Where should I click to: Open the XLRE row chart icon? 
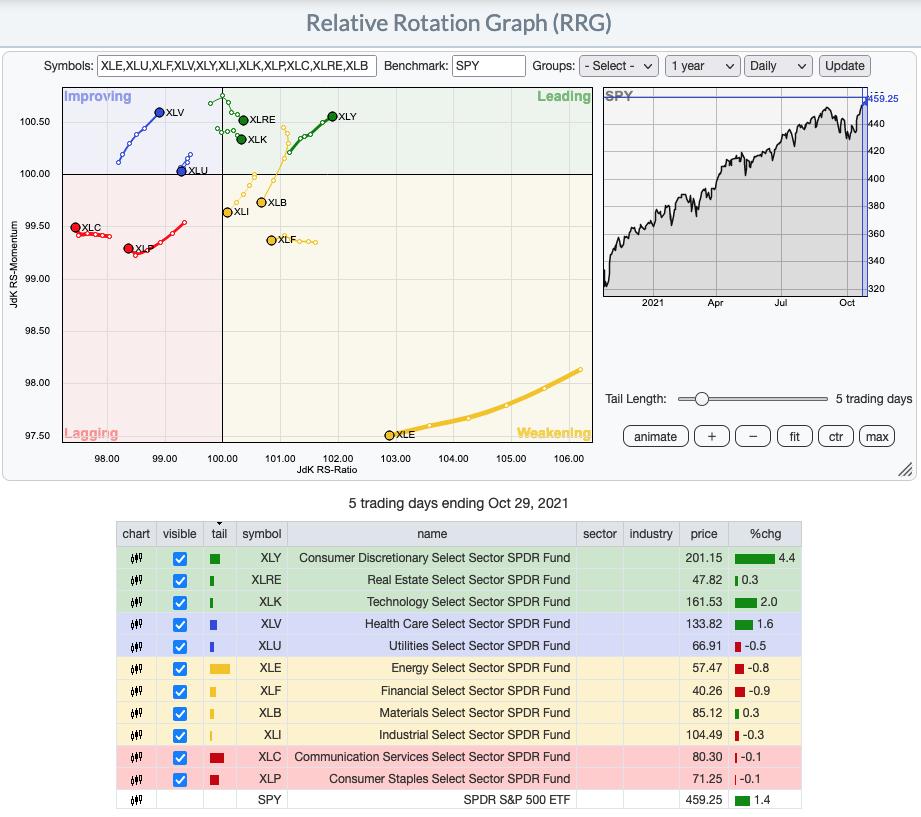tap(136, 580)
